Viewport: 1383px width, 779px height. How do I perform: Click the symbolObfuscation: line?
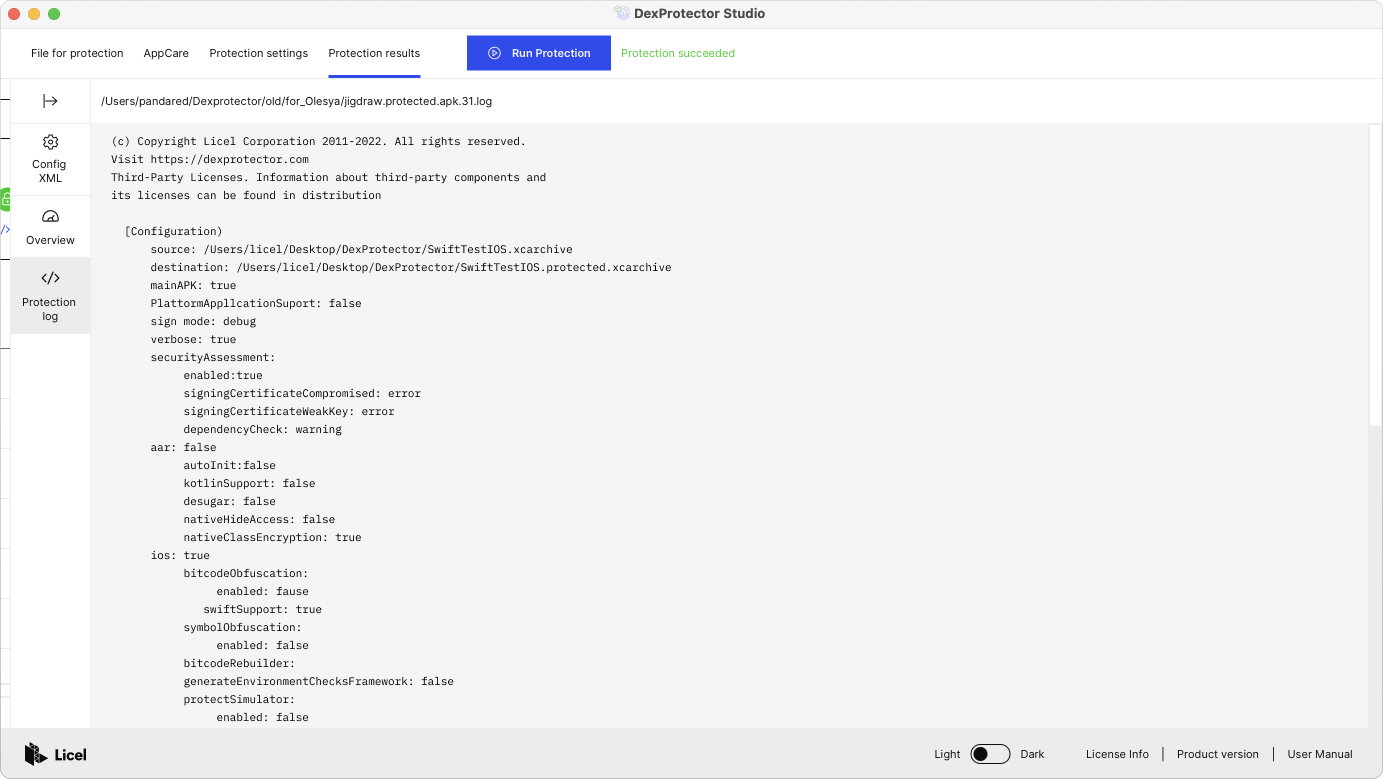[x=242, y=627]
